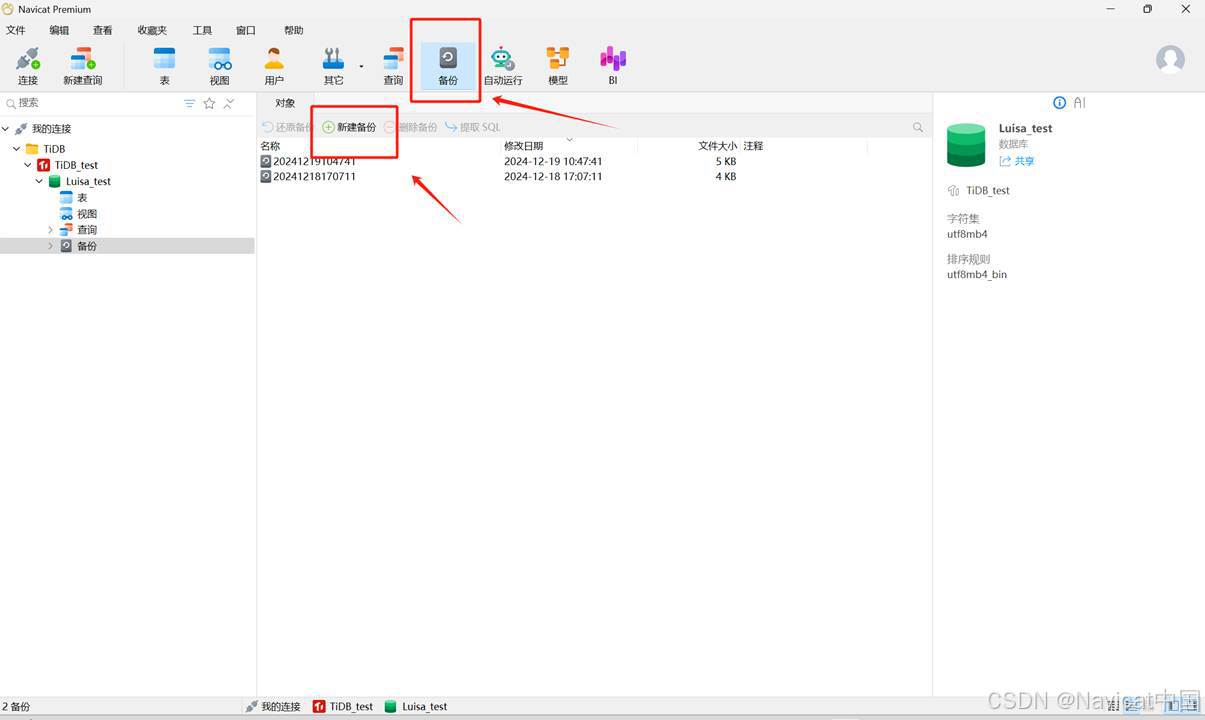
Task: Open the 用户 users toolbar icon
Action: click(x=274, y=66)
